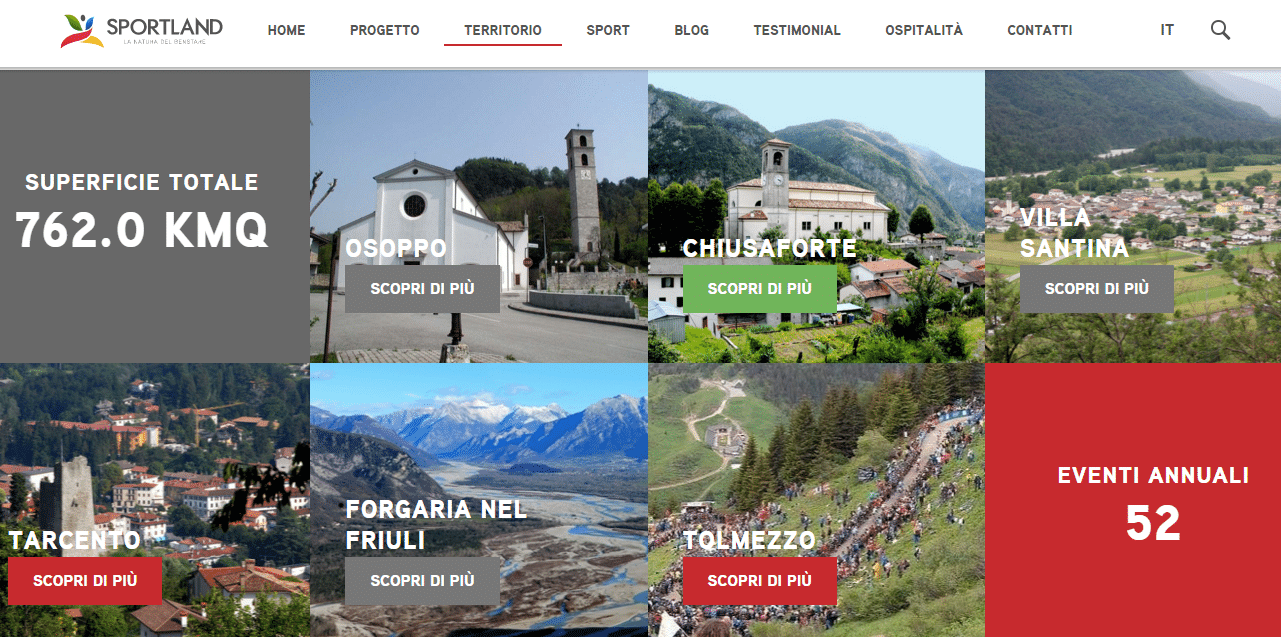The image size is (1281, 637).
Task: Go to Ospitalità in the navigation
Action: tap(924, 30)
